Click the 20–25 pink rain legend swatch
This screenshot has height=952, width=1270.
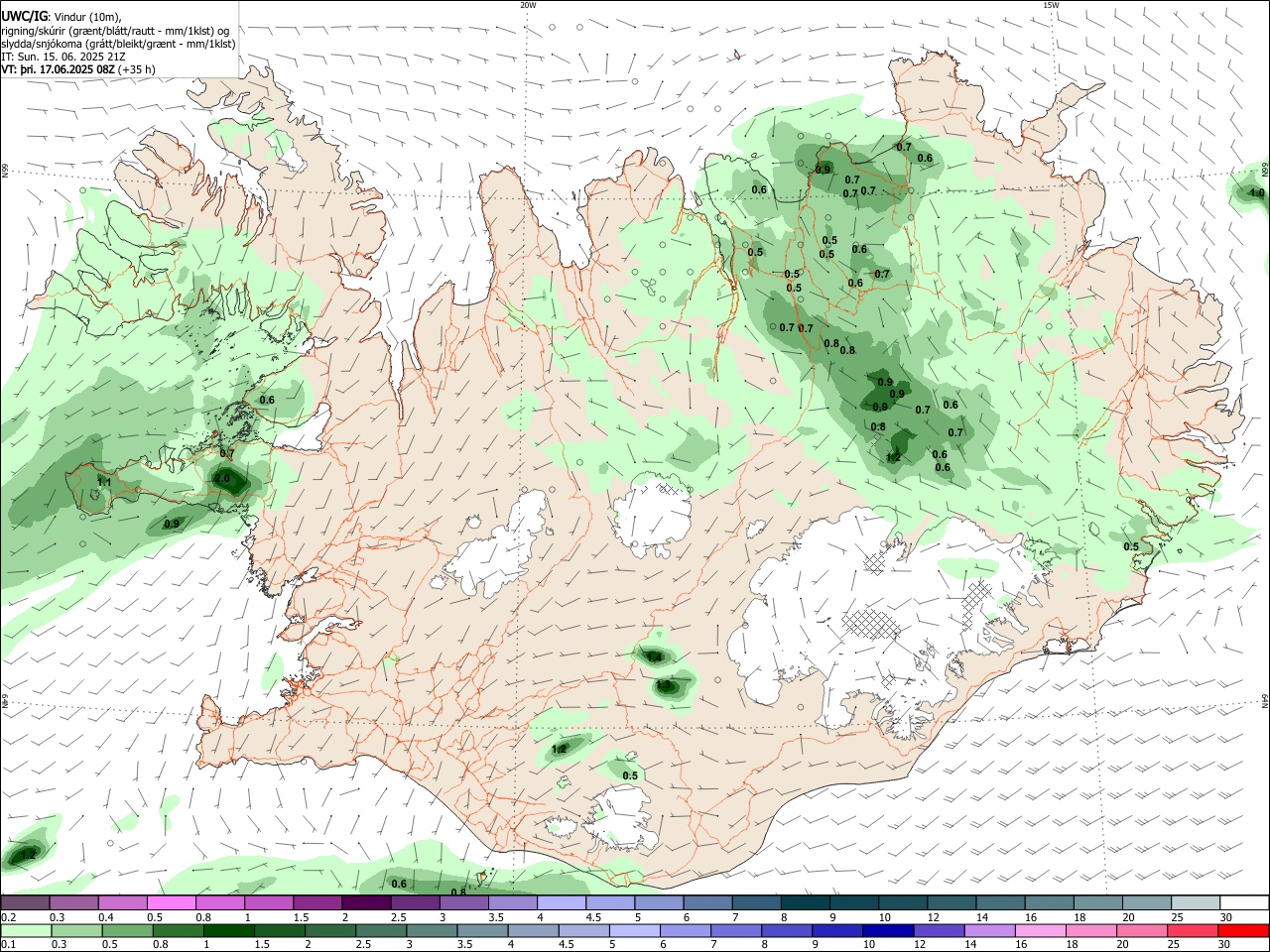(x=1141, y=930)
